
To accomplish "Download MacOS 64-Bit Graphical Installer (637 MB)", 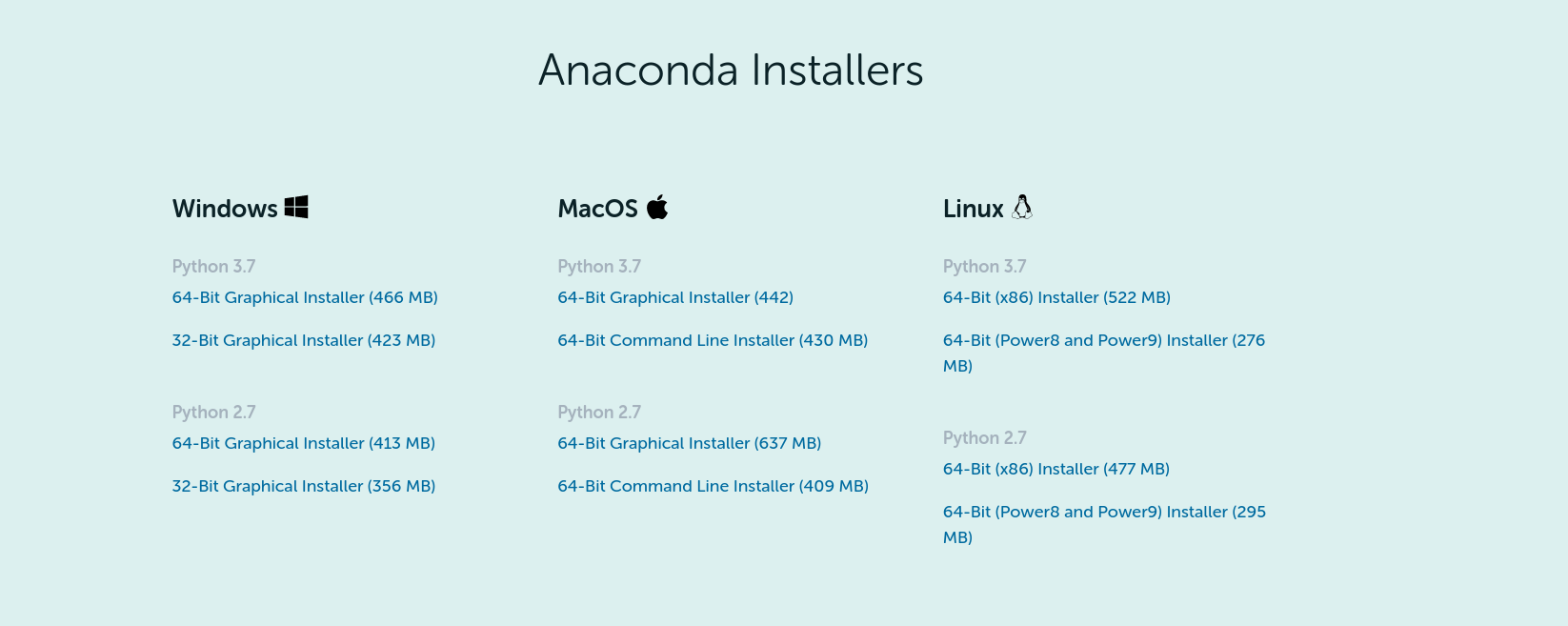I will [x=689, y=443].
